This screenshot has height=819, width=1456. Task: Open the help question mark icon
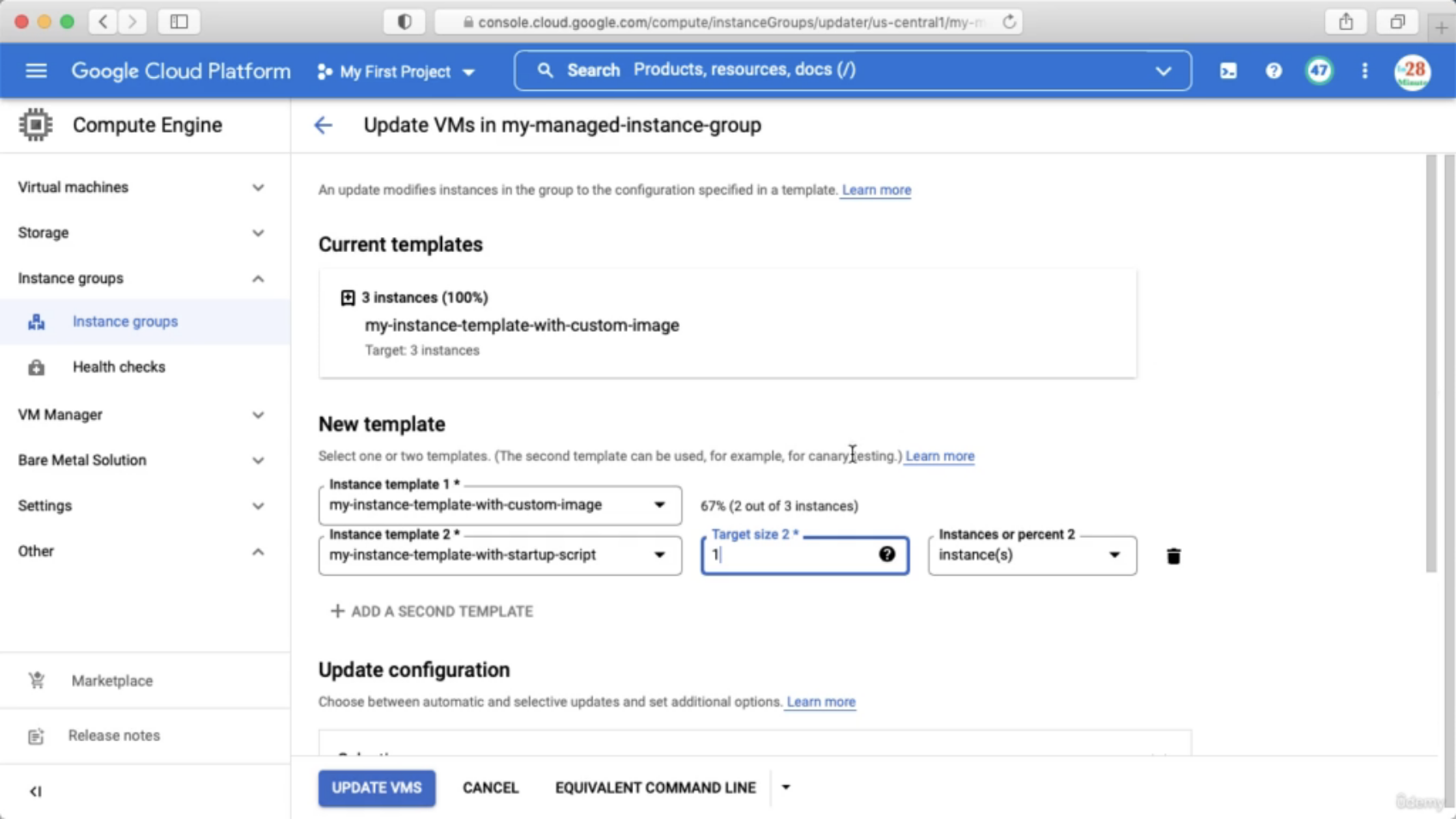(x=1274, y=71)
